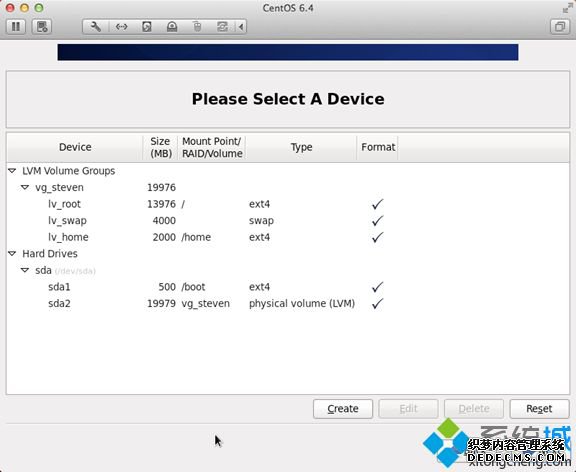Click the CD/DVD drive toolbar icon
This screenshot has width=576, height=472.
click(x=172, y=26)
